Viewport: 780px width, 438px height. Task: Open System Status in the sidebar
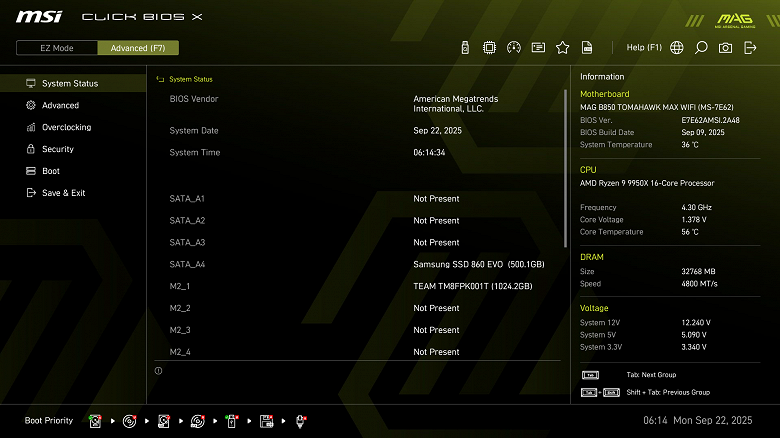(73, 83)
